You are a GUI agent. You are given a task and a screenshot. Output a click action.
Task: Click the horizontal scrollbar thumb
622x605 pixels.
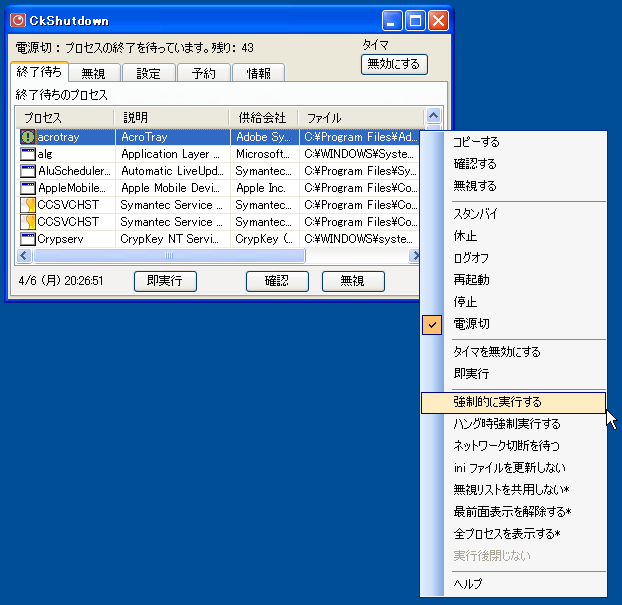pyautogui.click(x=169, y=255)
